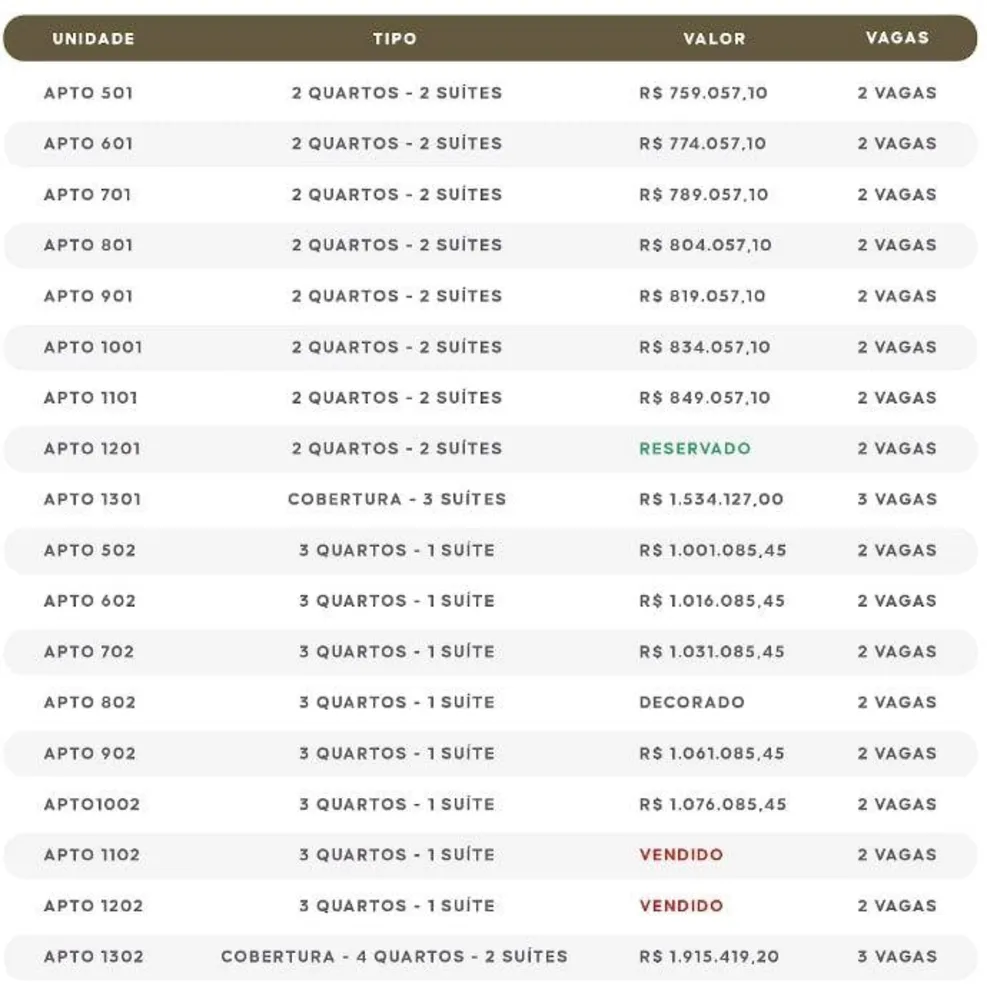Select price R$ 1.076.085,45 for APTO1002
Screen dimensions: 987x1000
[x=713, y=805]
